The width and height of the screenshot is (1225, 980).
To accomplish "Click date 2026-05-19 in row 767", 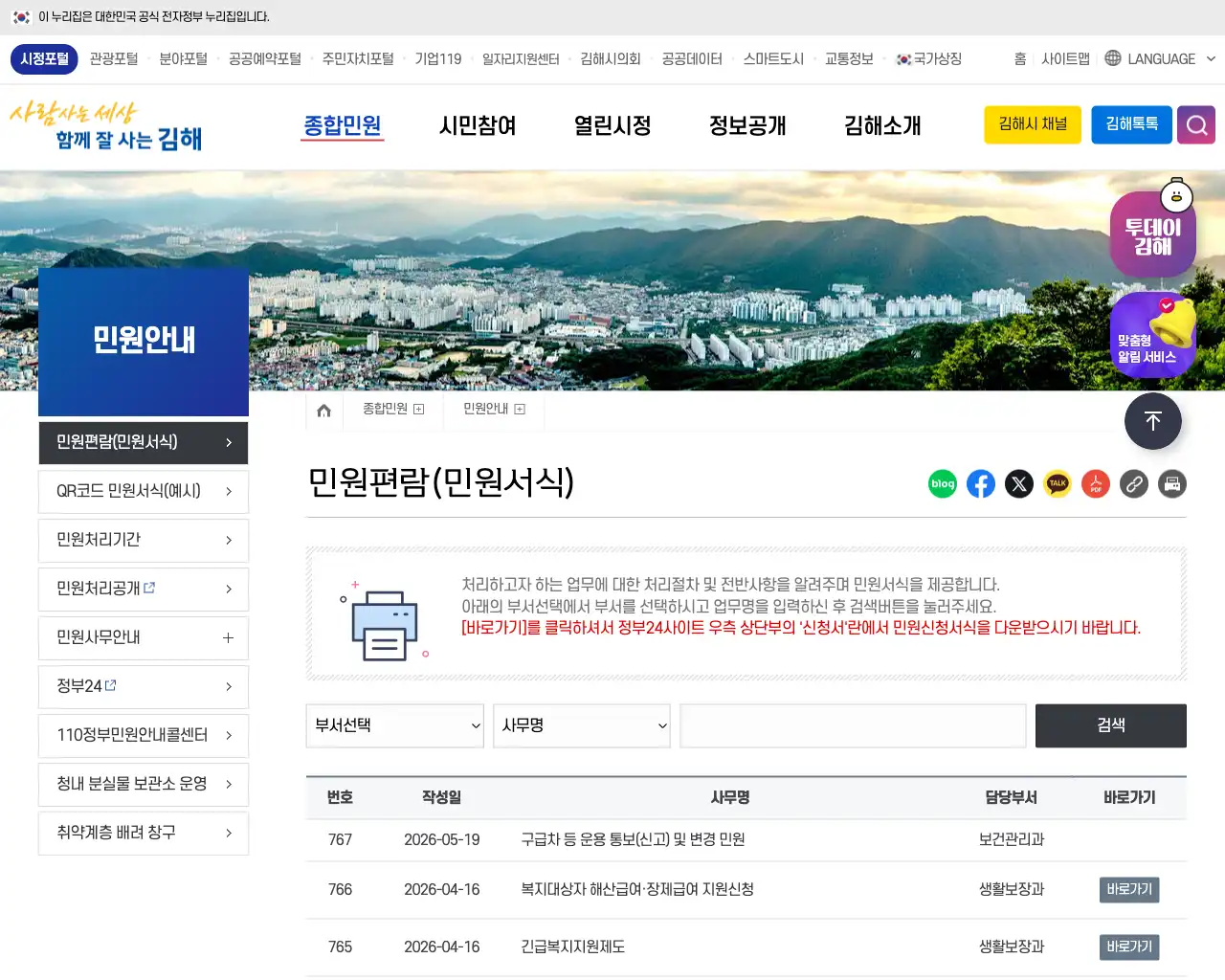I will [441, 839].
